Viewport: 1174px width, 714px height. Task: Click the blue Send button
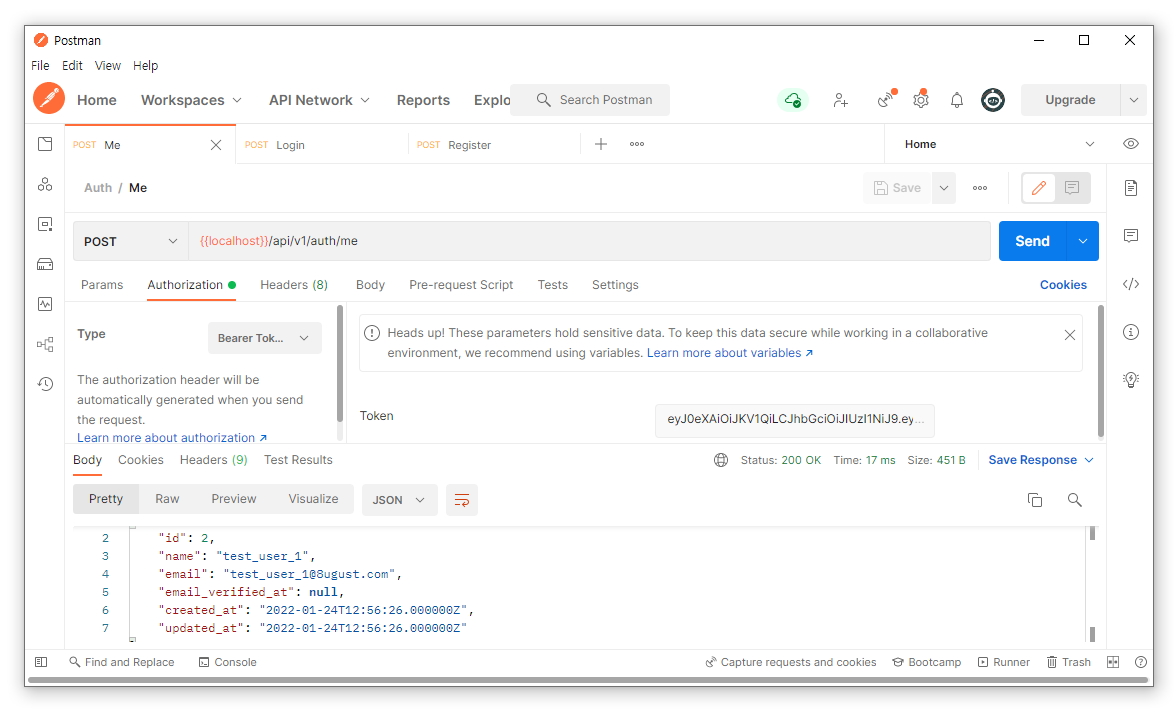pyautogui.click(x=1032, y=241)
